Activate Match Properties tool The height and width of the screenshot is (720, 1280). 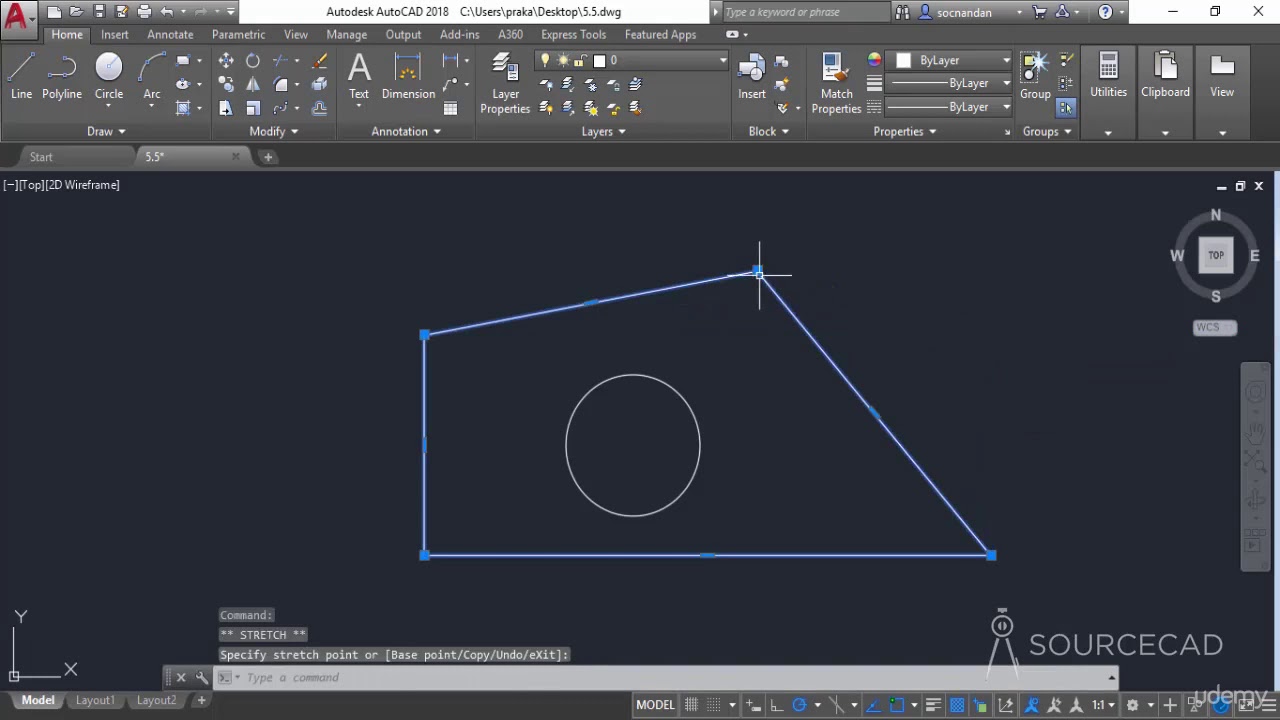[837, 84]
